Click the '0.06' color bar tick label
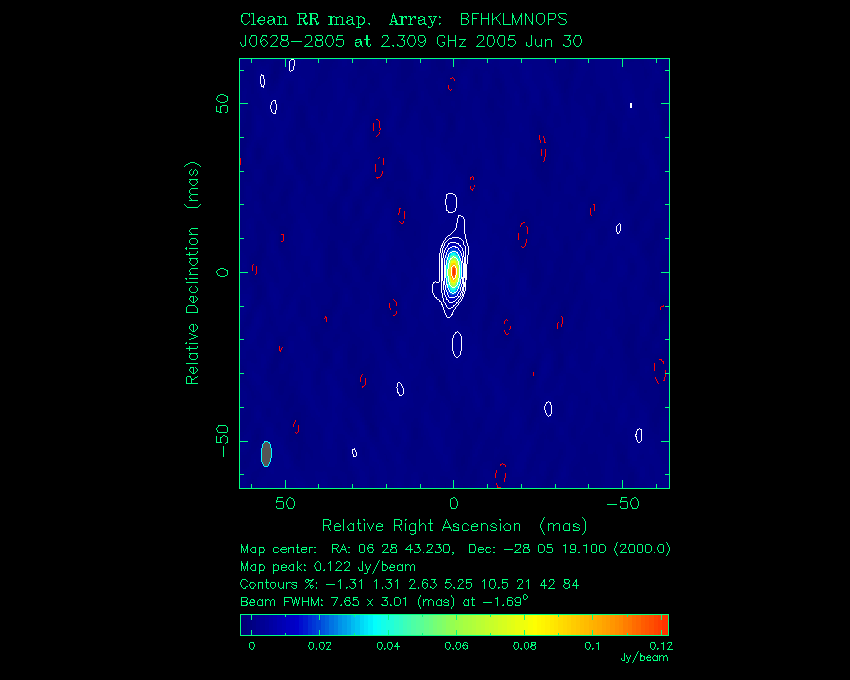Viewport: 850px width, 680px height. pos(456,646)
